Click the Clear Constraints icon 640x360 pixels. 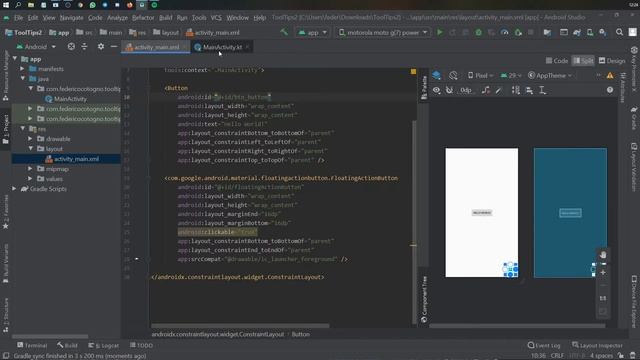coord(485,90)
